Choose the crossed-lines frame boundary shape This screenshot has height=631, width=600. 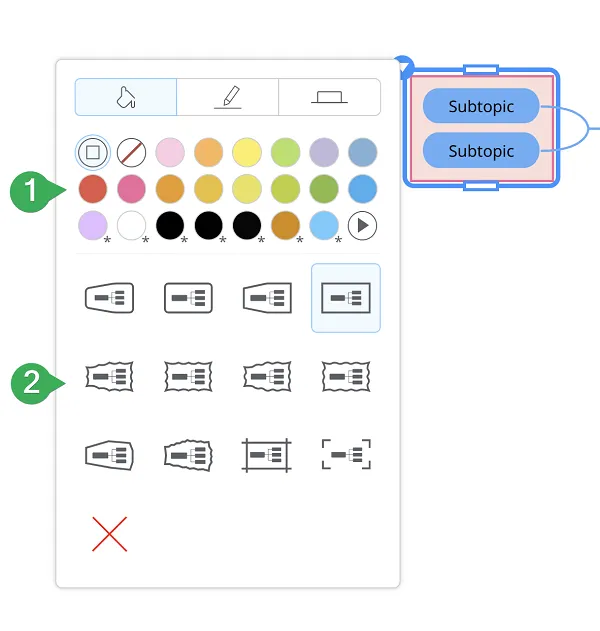(x=266, y=455)
